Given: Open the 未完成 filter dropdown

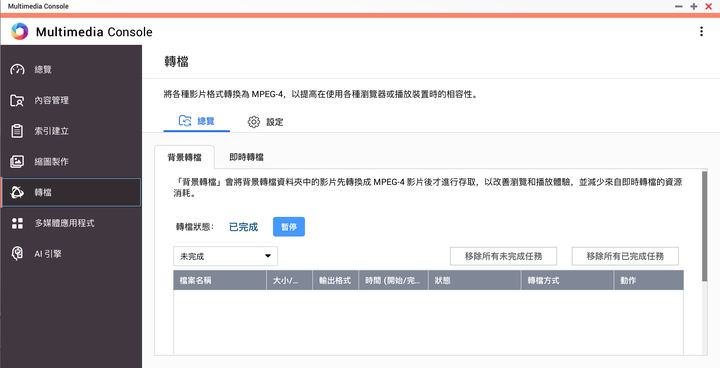Looking at the screenshot, I should [225, 256].
